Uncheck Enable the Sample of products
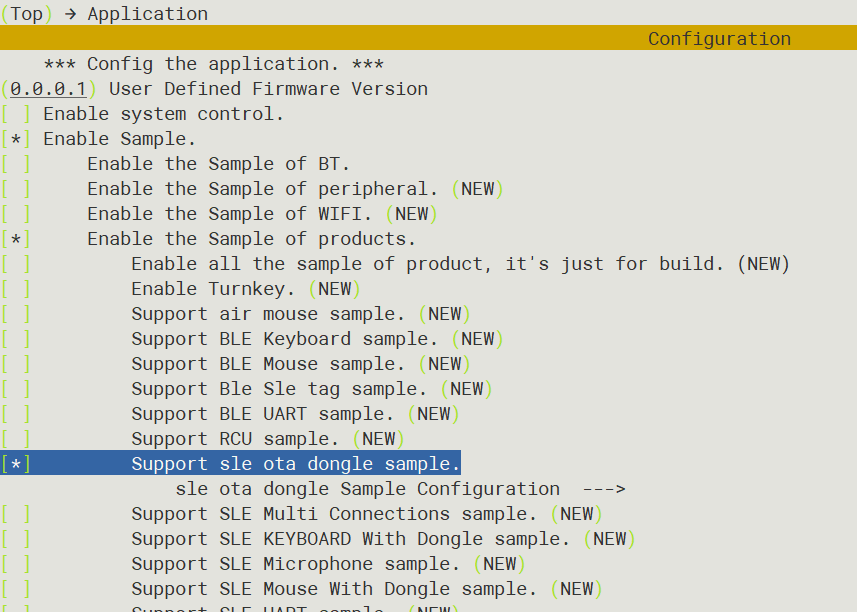The height and width of the screenshot is (612, 857). 16,239
